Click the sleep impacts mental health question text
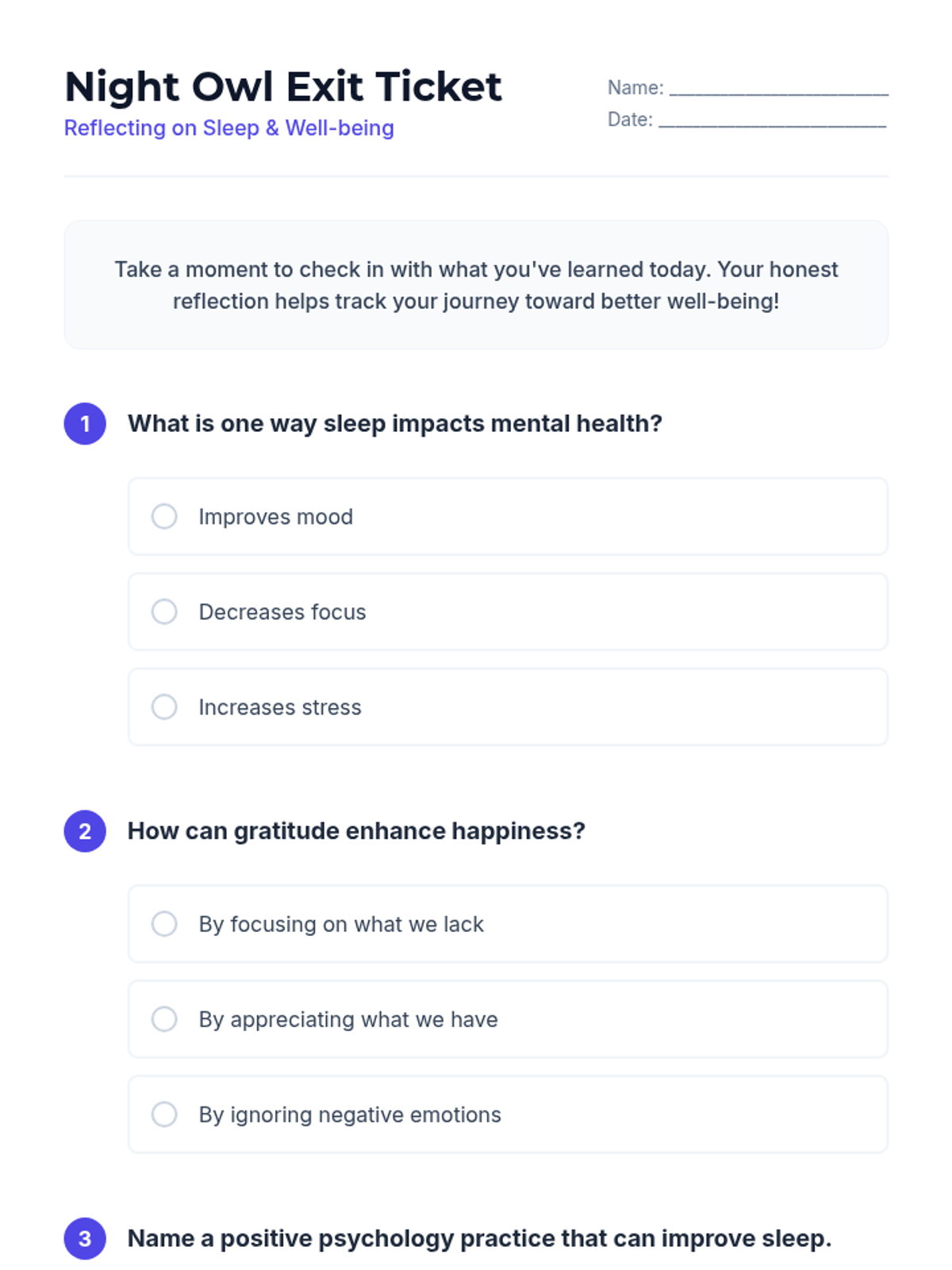Viewport: 952px width, 1270px height. 395,424
